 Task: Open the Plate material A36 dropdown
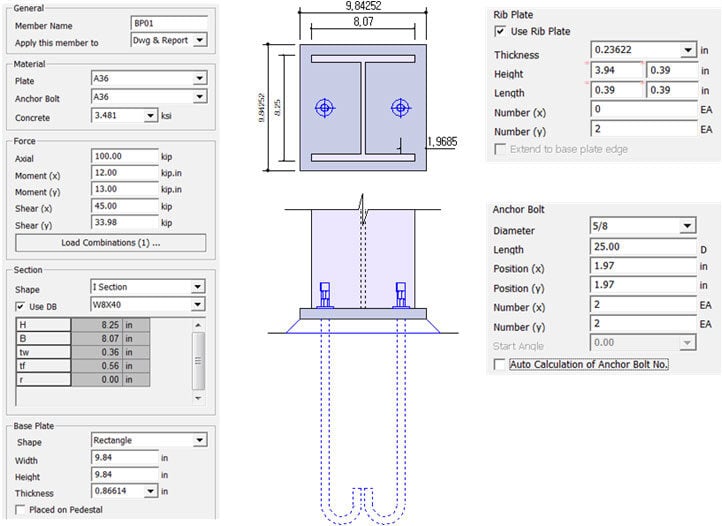(x=200, y=79)
